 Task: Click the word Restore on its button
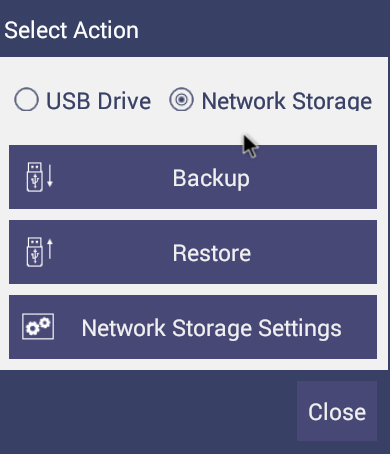212,253
